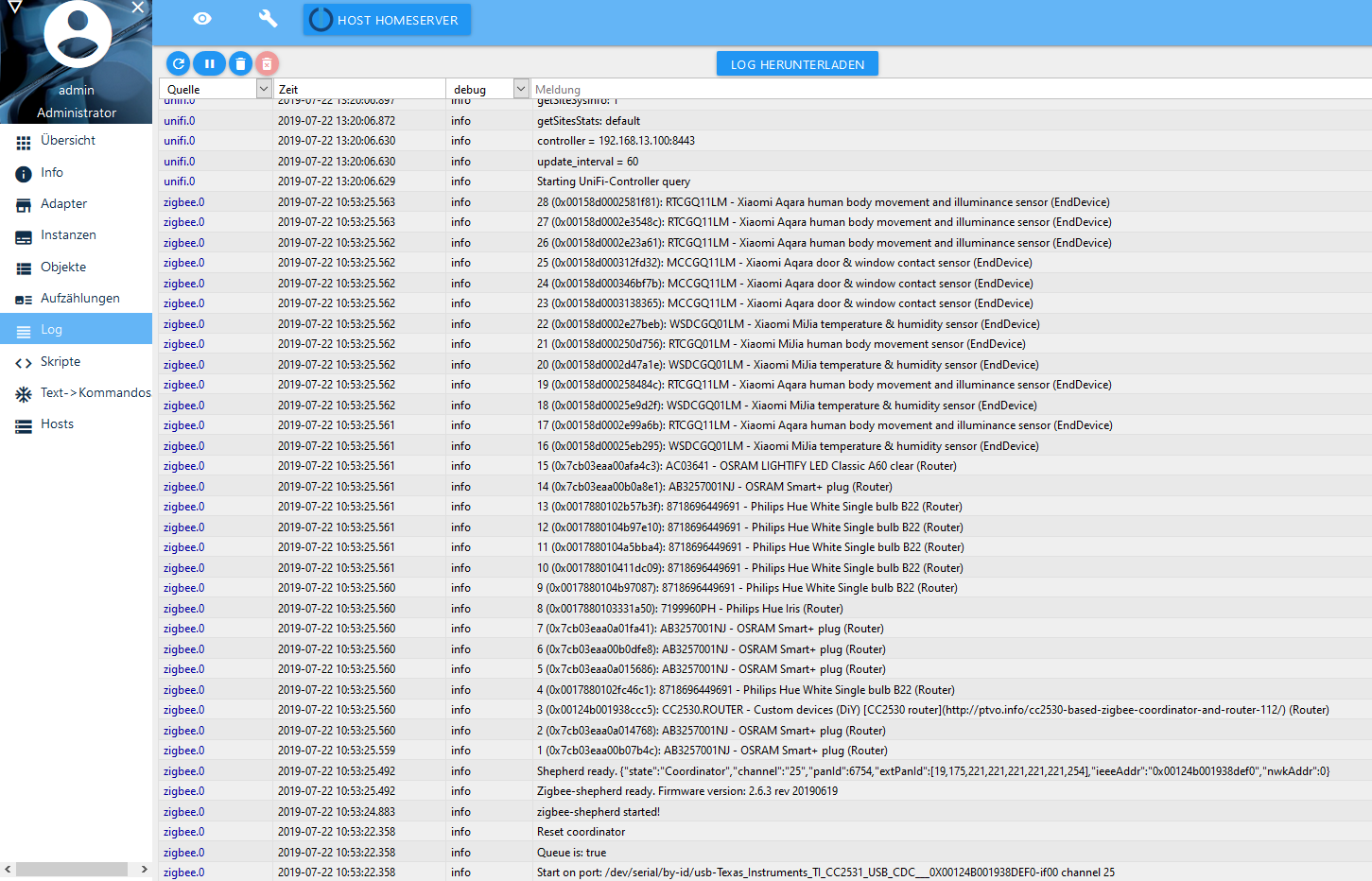
Task: Open the debug log level dropdown
Action: pos(521,88)
